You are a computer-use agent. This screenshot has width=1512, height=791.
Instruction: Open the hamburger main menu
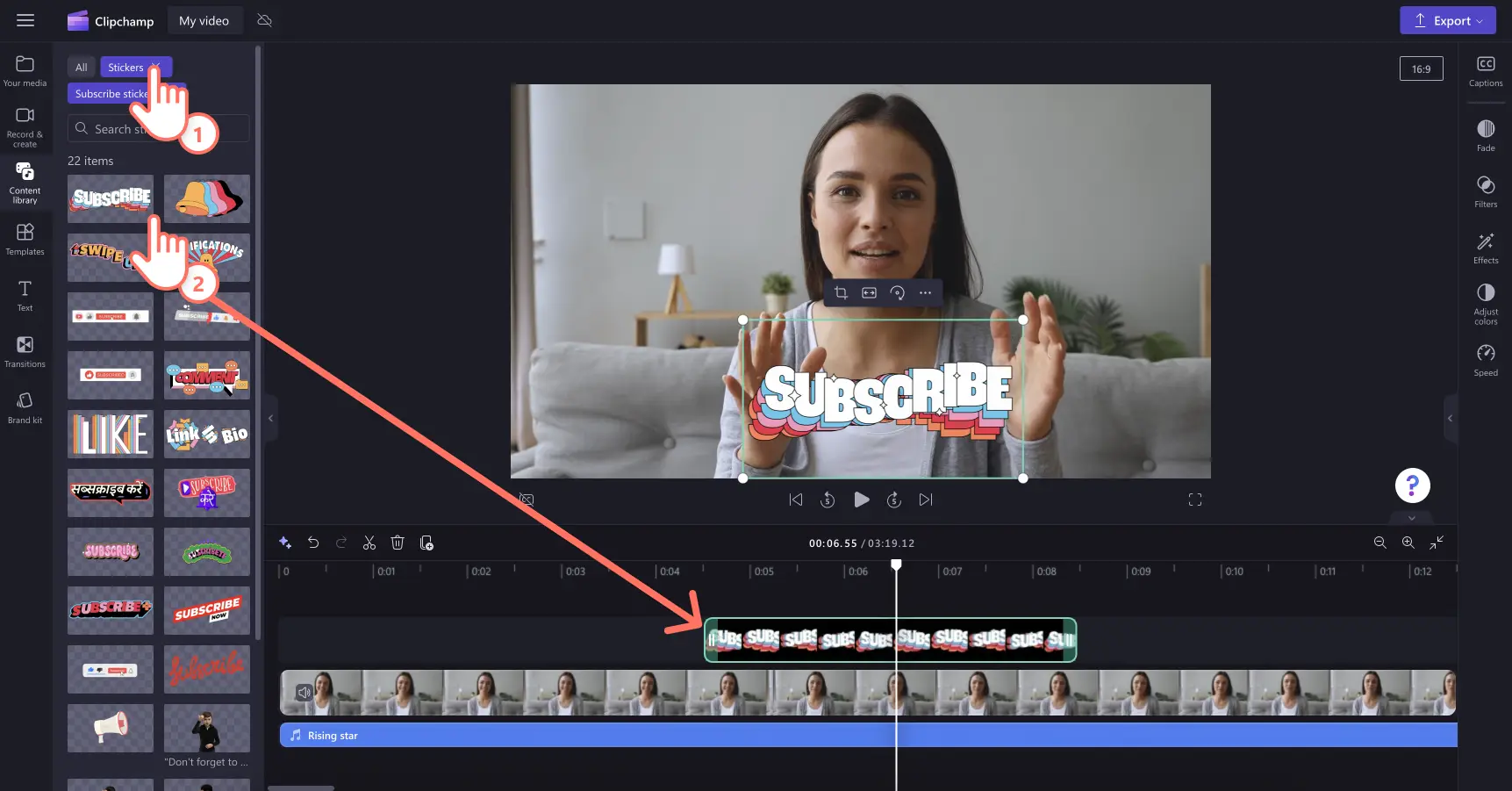pos(25,20)
